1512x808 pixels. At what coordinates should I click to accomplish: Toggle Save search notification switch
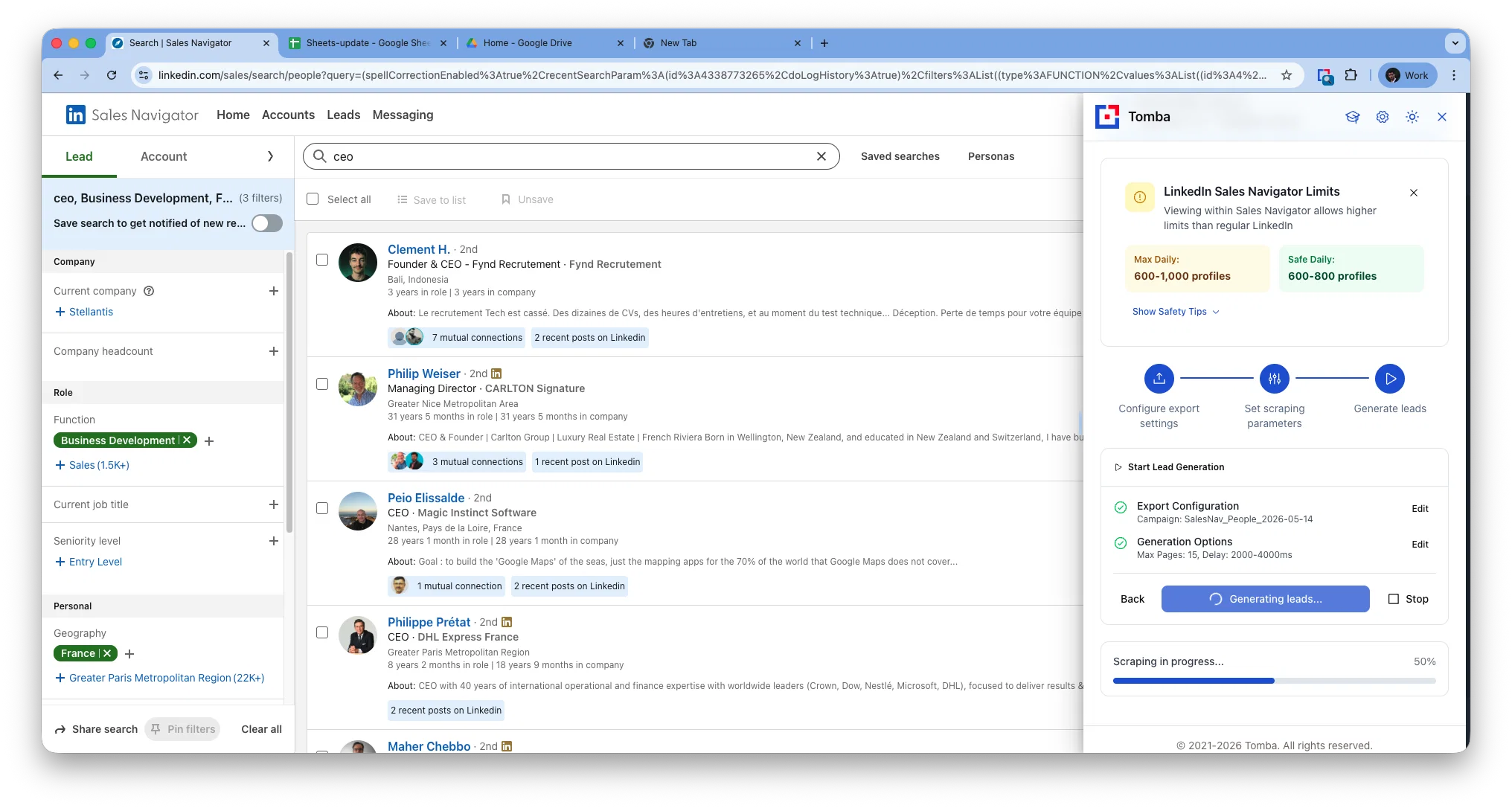267,223
